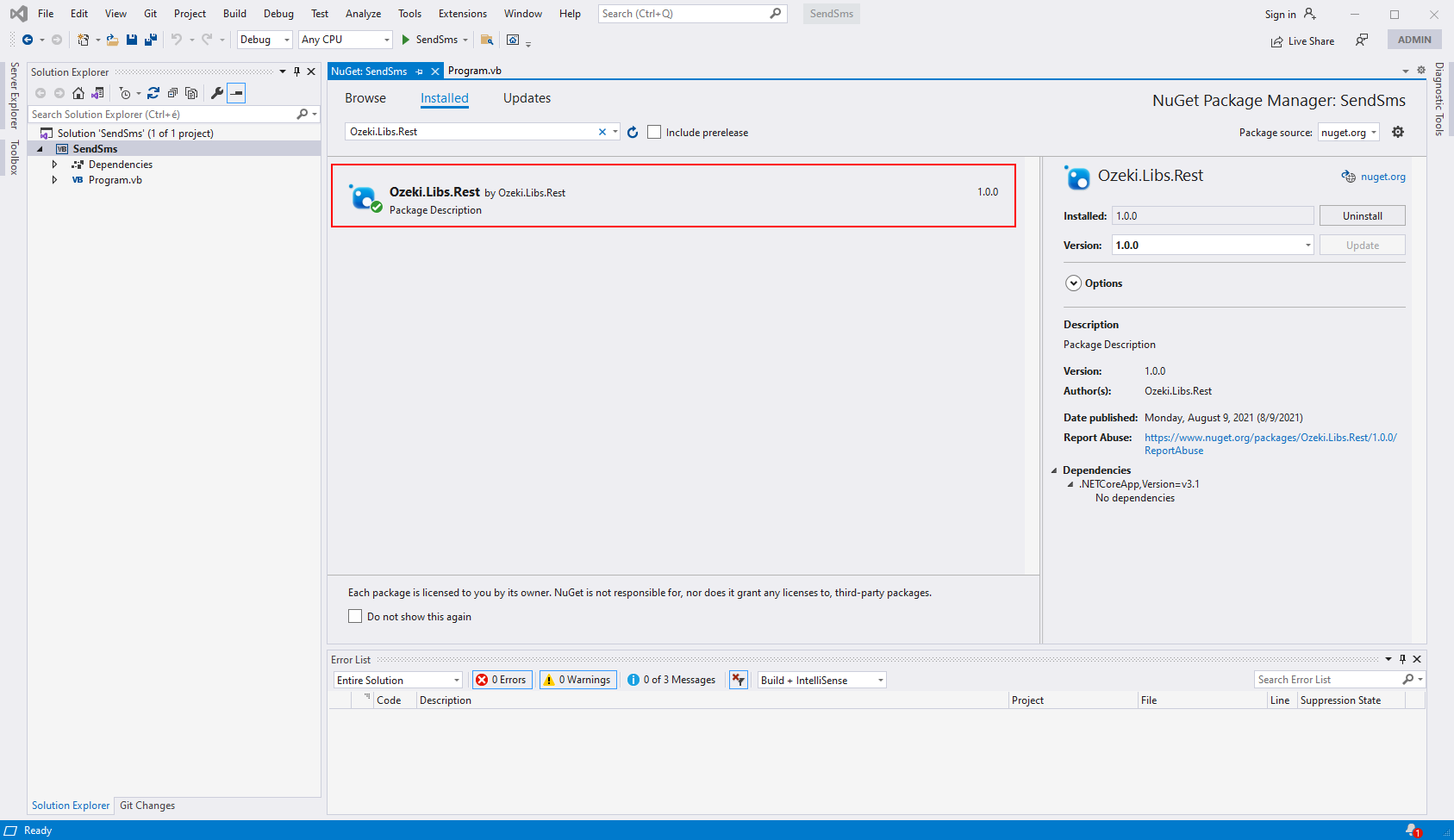Viewport: 1454px width, 840px height.
Task: Open Properties wrench icon in Solution Explorer
Action: pos(217,93)
